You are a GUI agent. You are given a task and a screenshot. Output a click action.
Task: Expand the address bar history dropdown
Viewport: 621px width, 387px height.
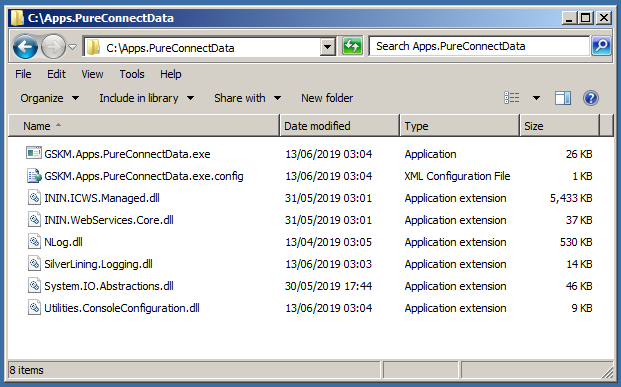tap(328, 48)
